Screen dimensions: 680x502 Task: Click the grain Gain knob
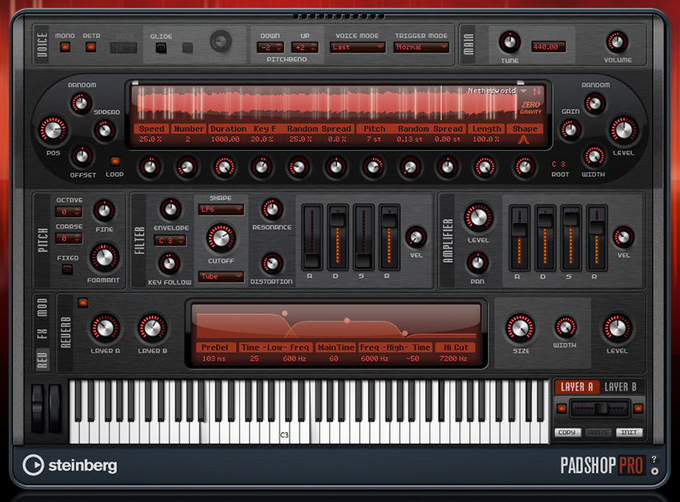pyautogui.click(x=570, y=130)
